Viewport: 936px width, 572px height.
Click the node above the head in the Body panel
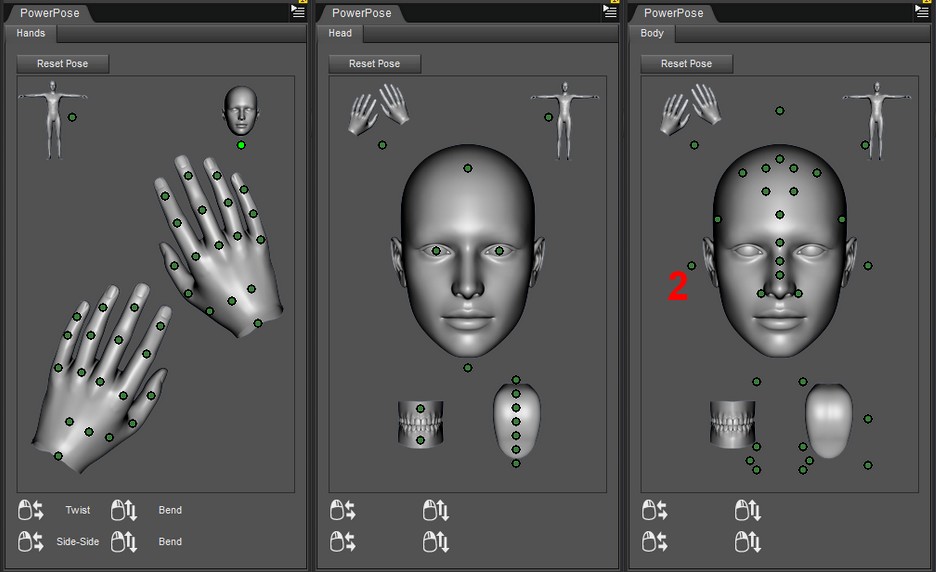[x=780, y=110]
